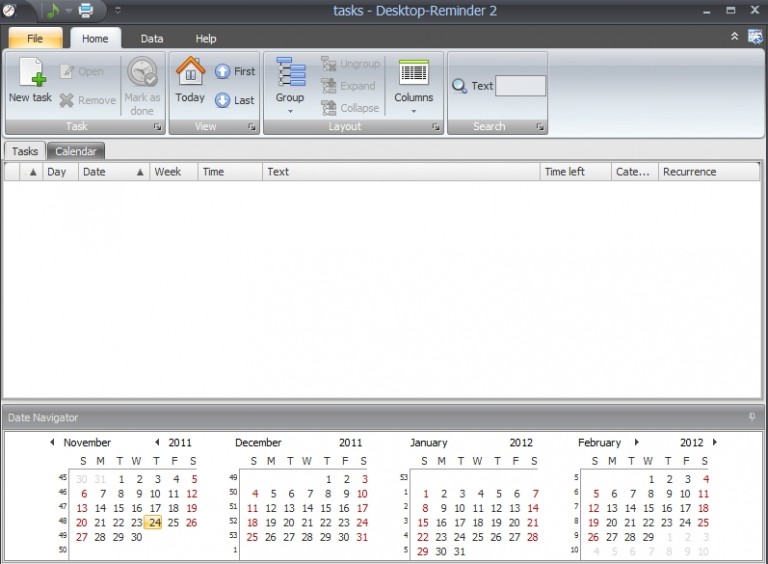
Task: Click the printer icon in title bar
Action: (86, 10)
